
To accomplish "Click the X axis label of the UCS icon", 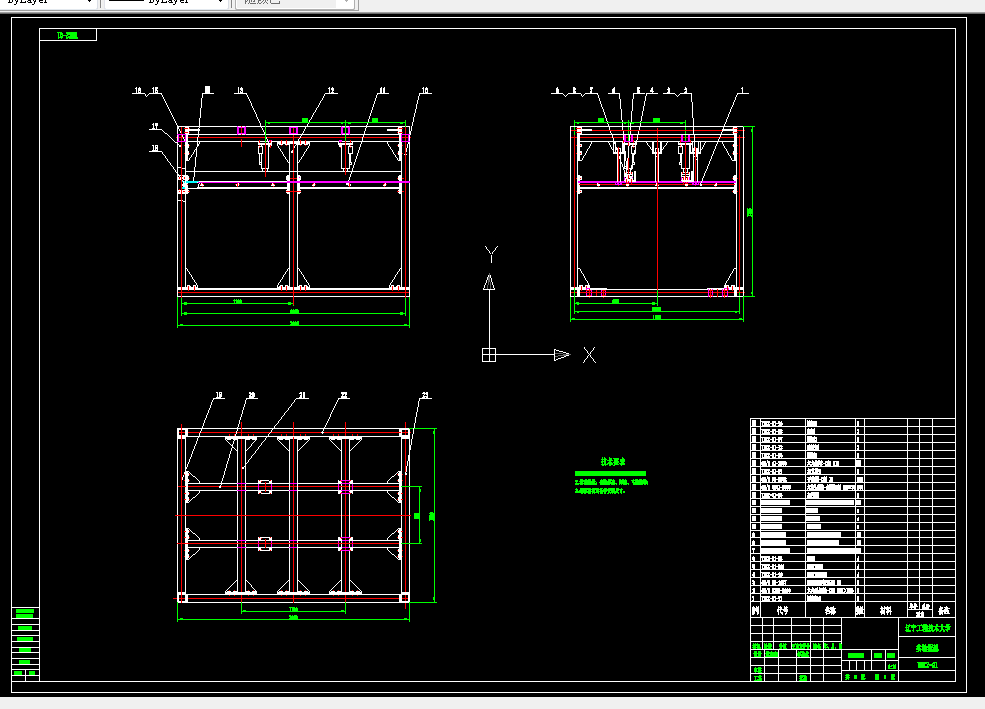I will pyautogui.click(x=589, y=355).
